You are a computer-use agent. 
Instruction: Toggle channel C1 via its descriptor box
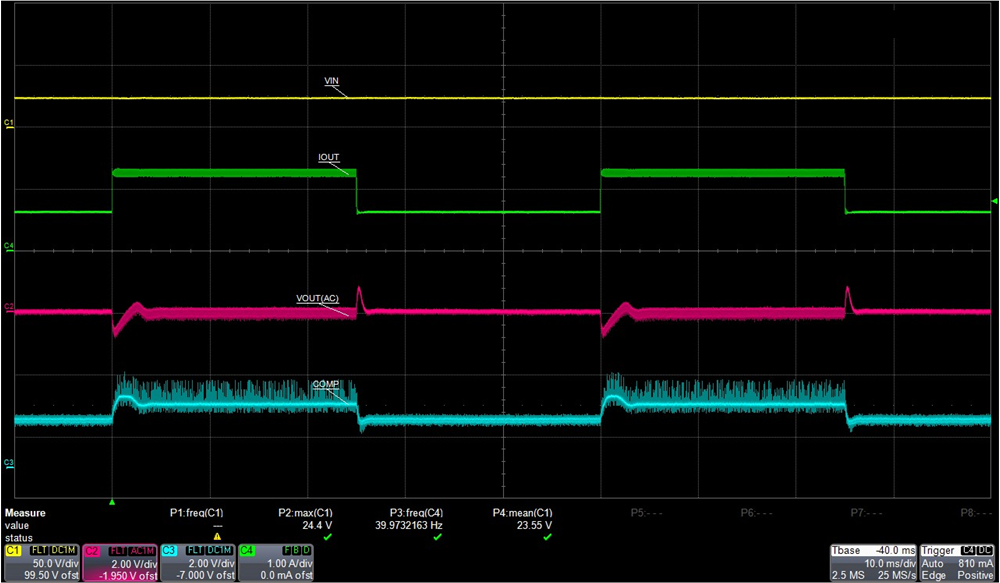15,549
